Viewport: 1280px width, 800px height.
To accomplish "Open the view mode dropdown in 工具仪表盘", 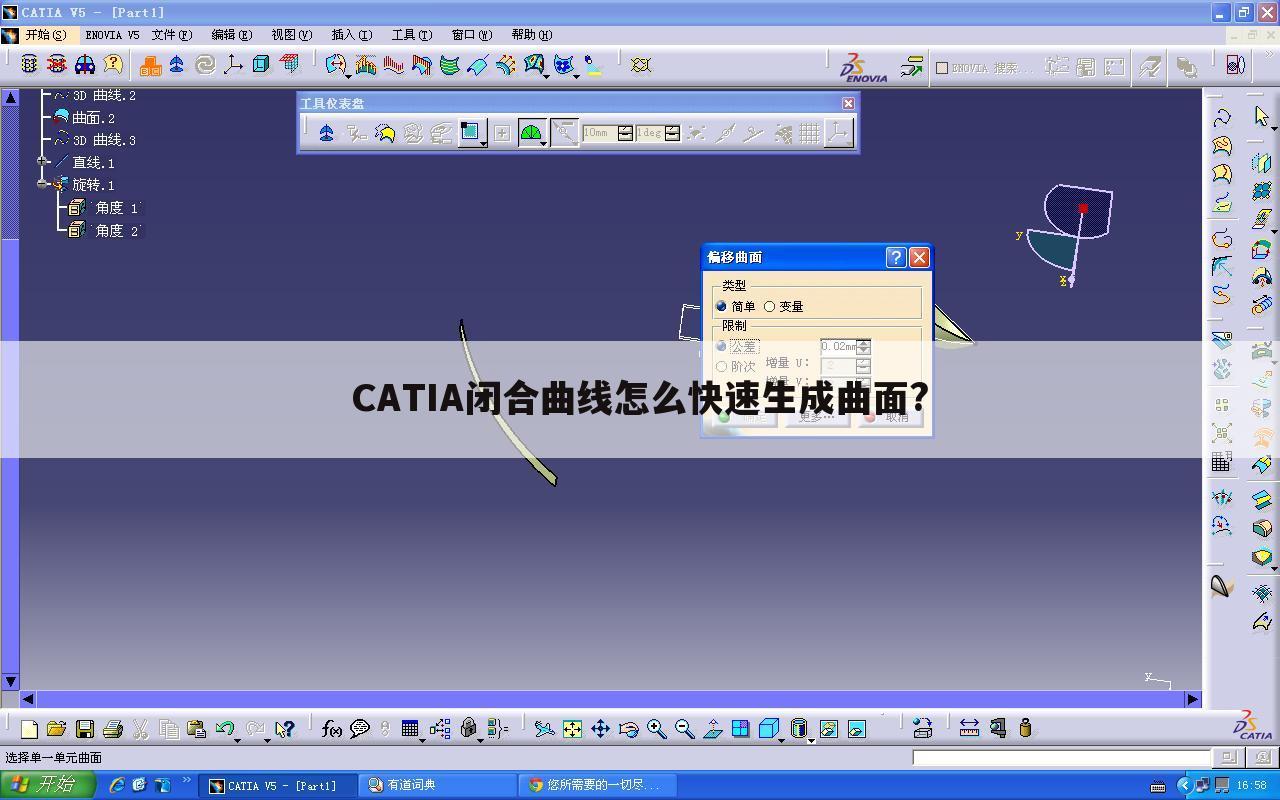I will [483, 143].
